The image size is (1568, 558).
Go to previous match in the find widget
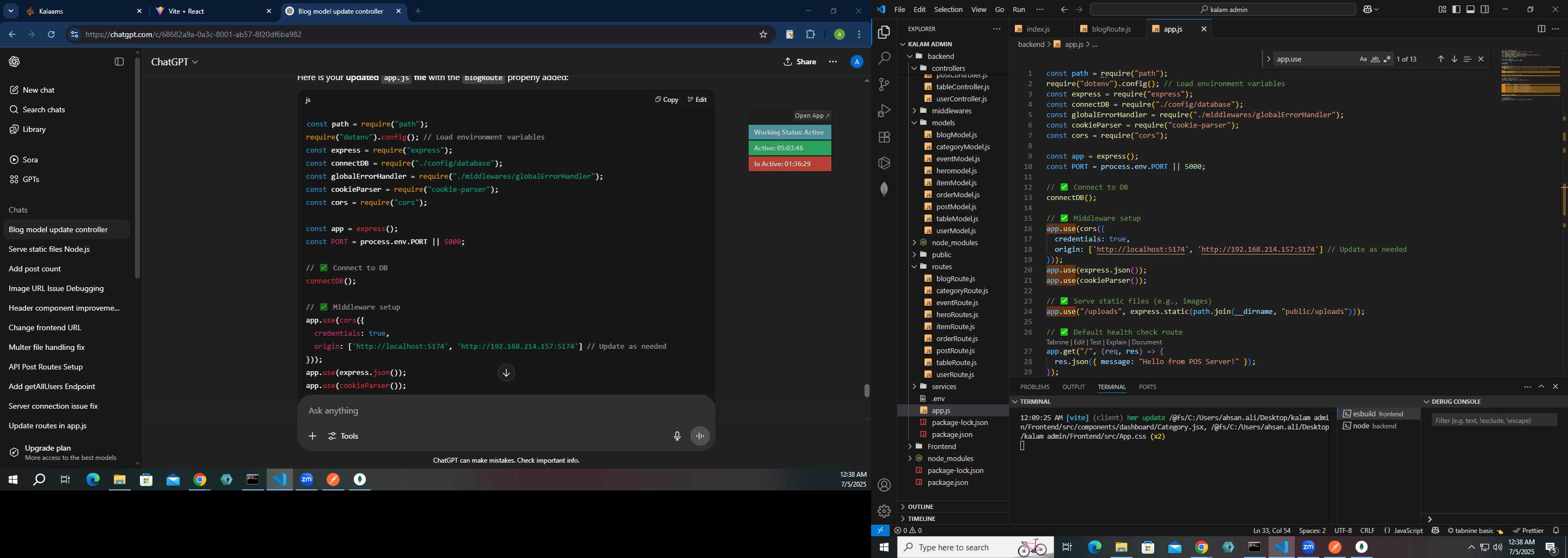[x=1440, y=59]
